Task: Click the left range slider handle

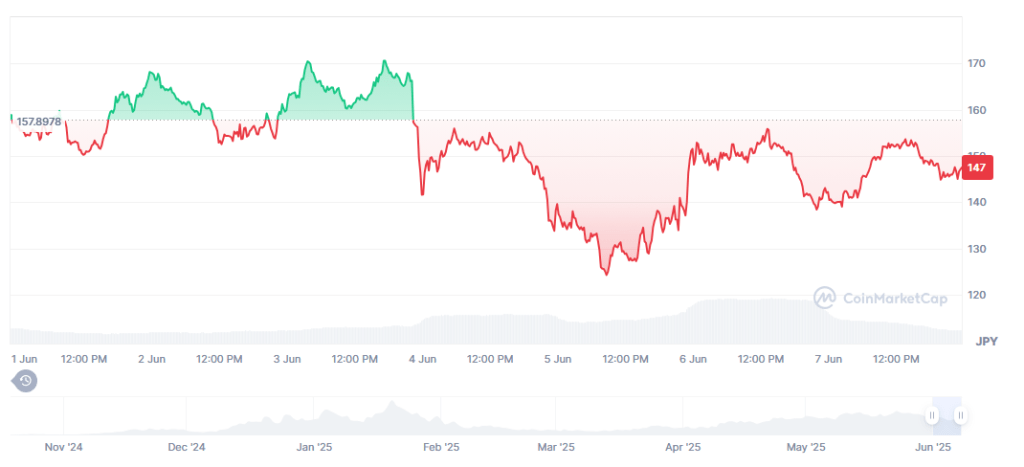Action: [x=932, y=415]
